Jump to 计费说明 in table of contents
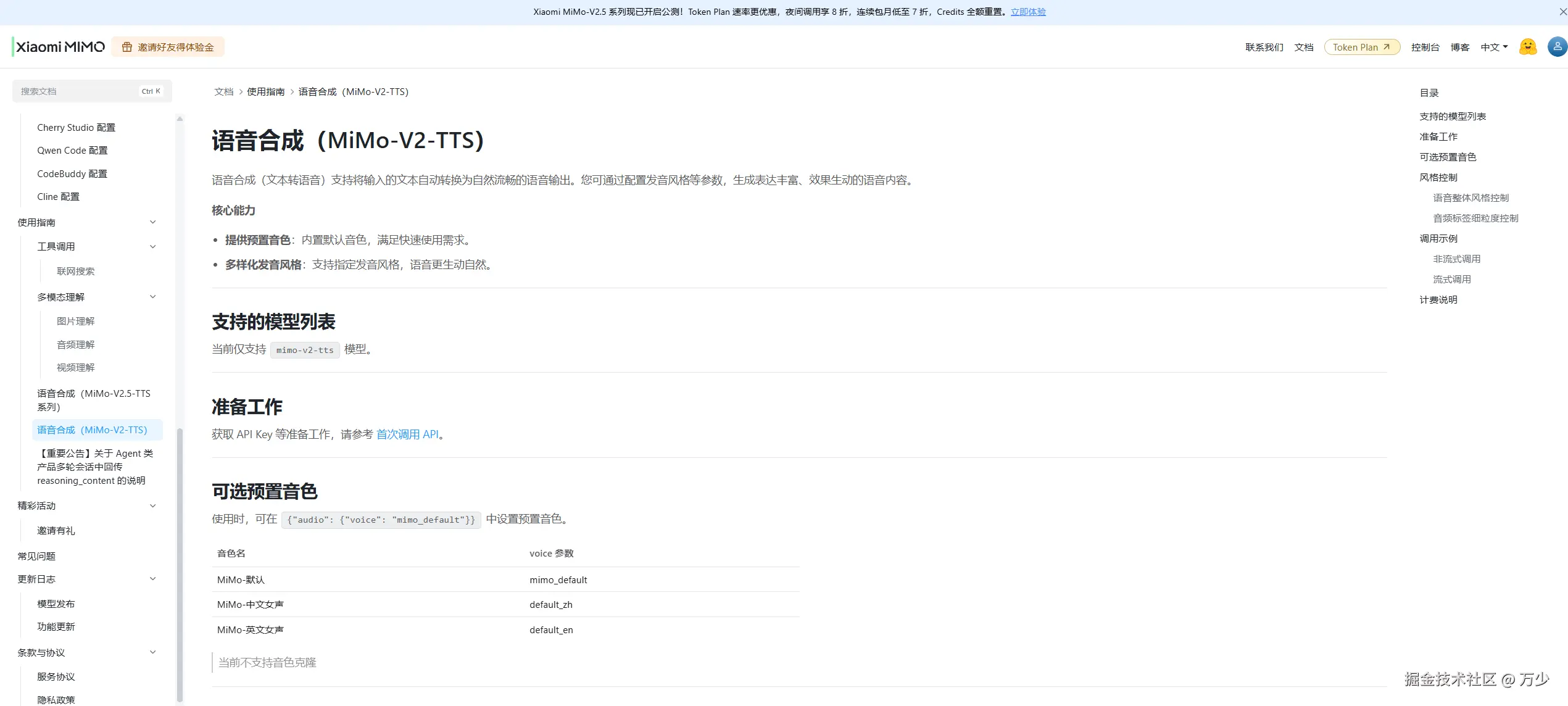The width and height of the screenshot is (1568, 706). (x=1438, y=300)
